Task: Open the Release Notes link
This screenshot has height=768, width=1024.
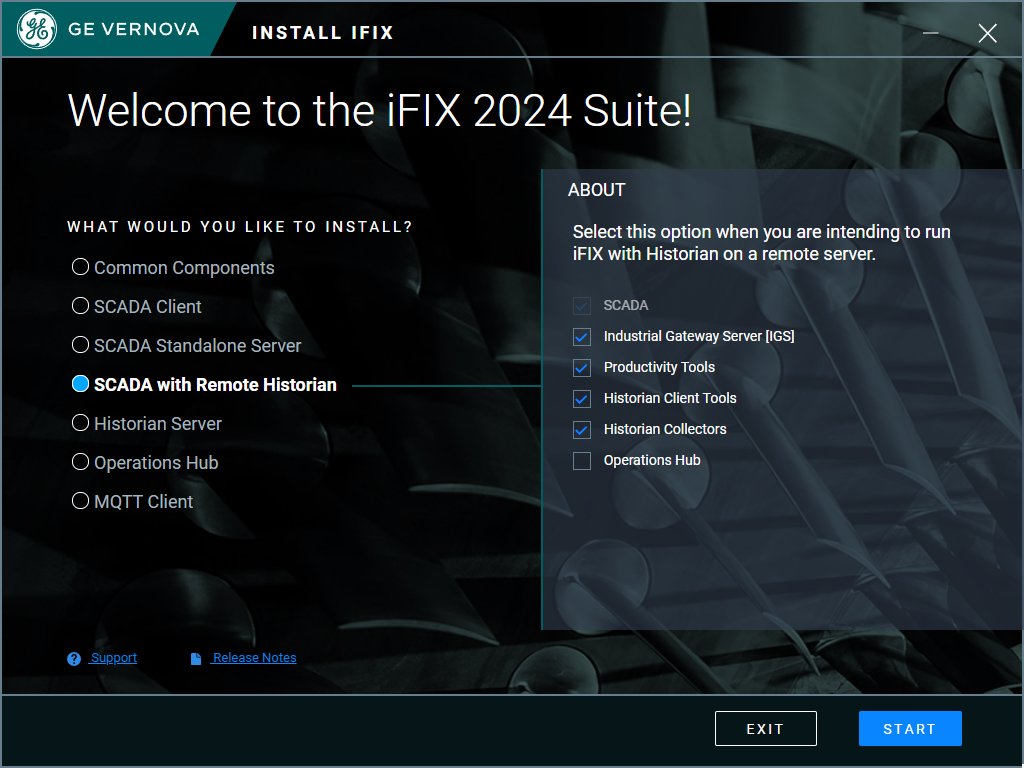Action: point(254,658)
